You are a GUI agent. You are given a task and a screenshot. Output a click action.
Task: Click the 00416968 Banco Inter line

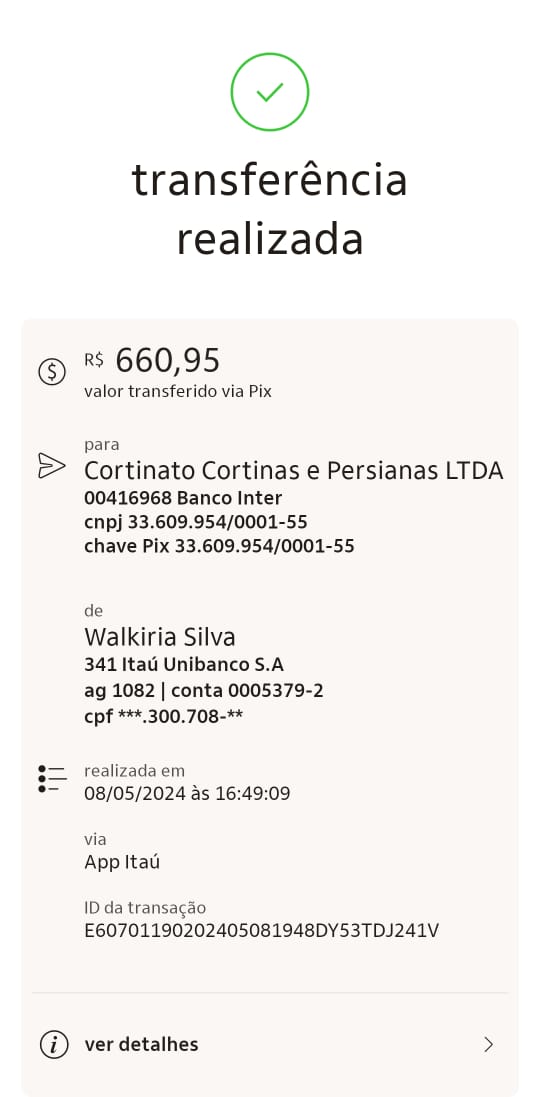point(183,498)
